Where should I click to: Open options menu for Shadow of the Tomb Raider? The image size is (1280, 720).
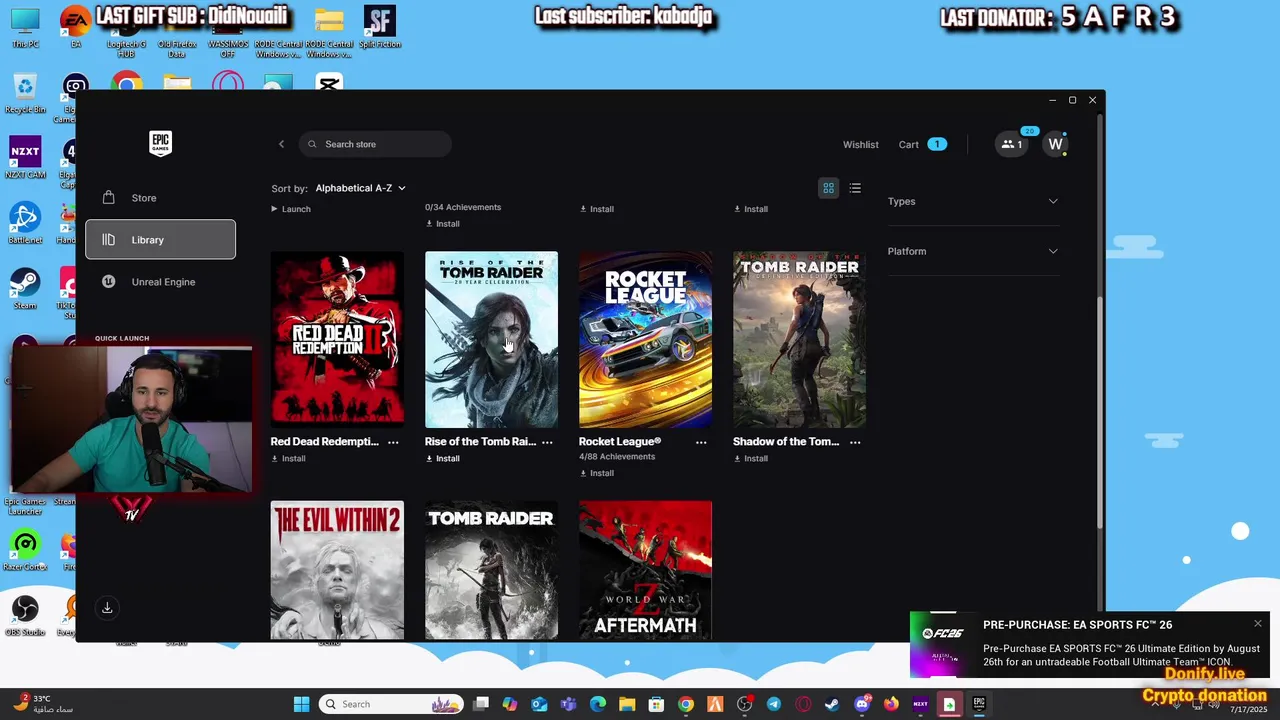tap(855, 442)
